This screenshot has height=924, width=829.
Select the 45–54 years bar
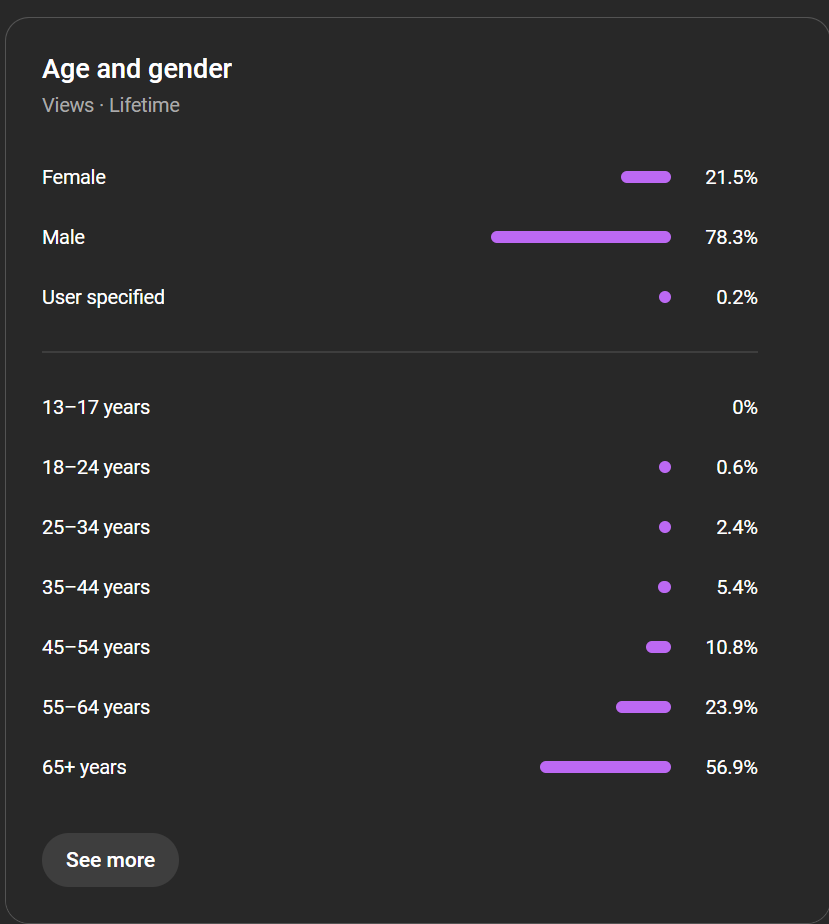(659, 647)
